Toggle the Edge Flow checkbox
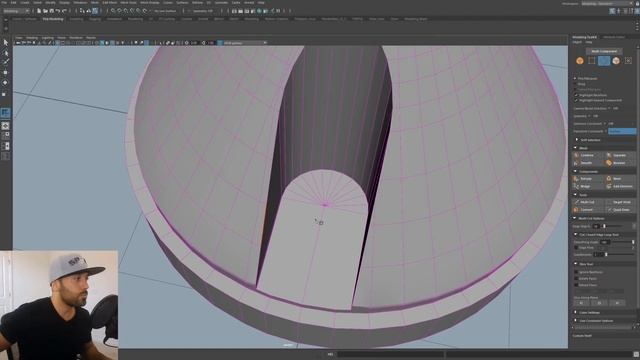 point(576,248)
